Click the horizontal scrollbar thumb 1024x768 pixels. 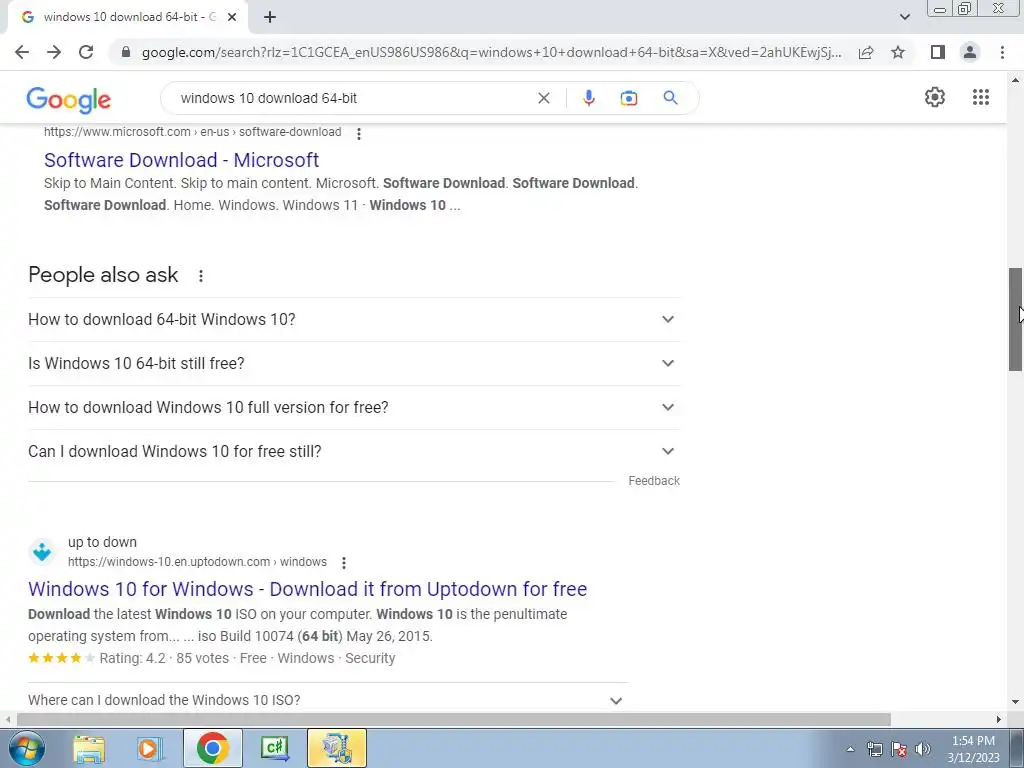tap(453, 719)
